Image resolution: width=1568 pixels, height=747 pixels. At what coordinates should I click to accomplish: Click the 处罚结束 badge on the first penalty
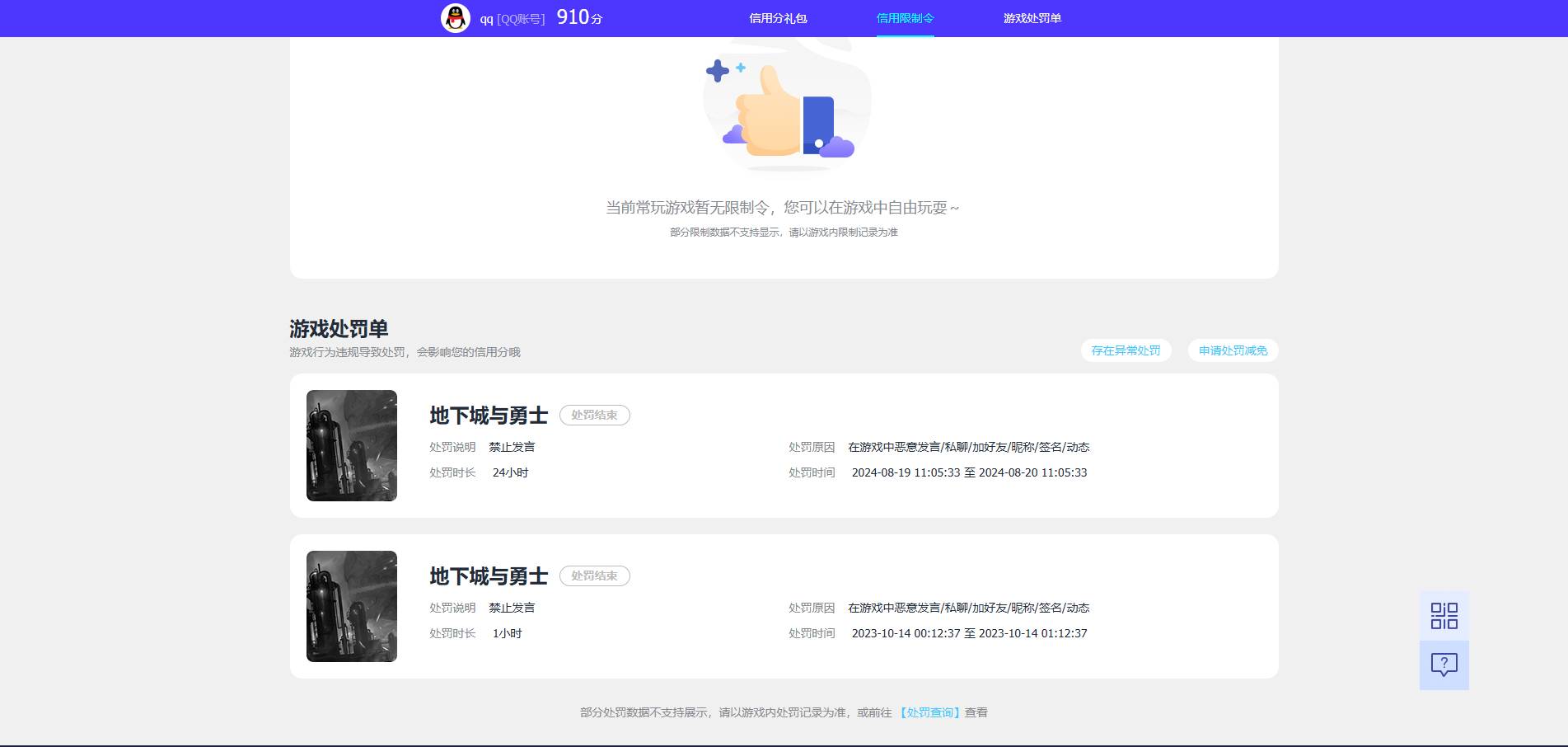coord(595,415)
